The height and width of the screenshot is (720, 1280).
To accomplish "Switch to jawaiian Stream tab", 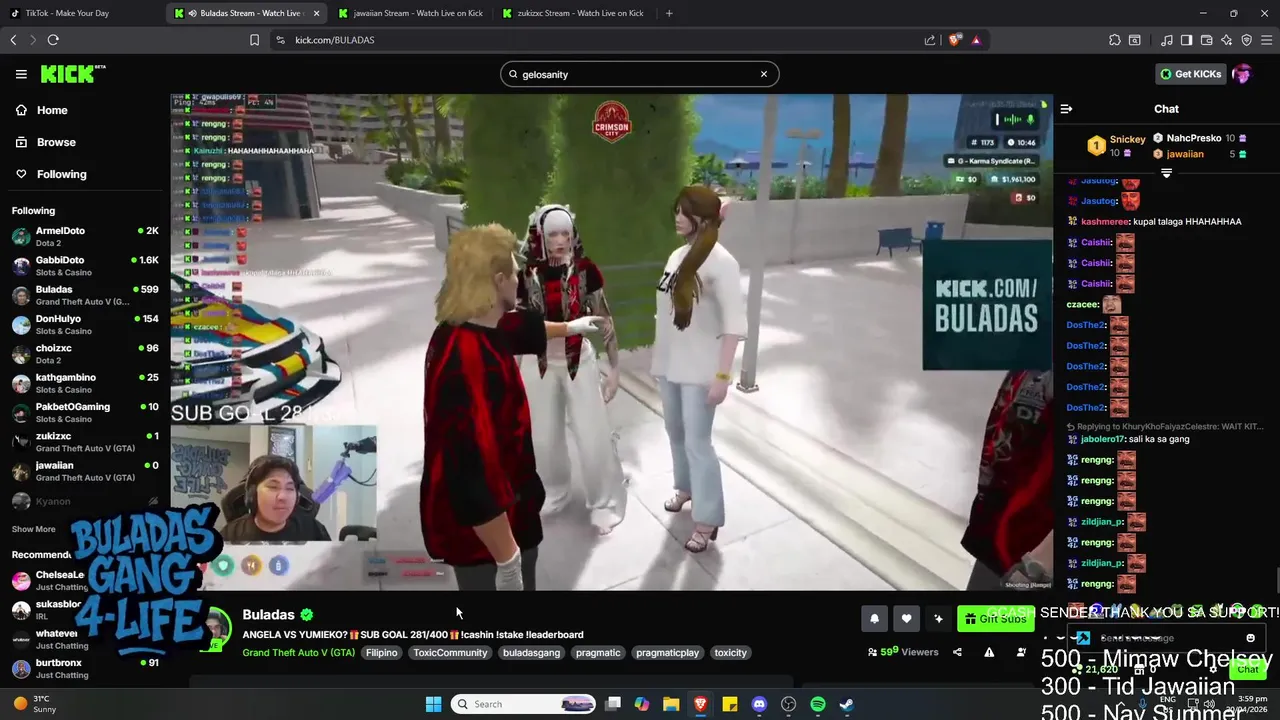I will coord(410,13).
